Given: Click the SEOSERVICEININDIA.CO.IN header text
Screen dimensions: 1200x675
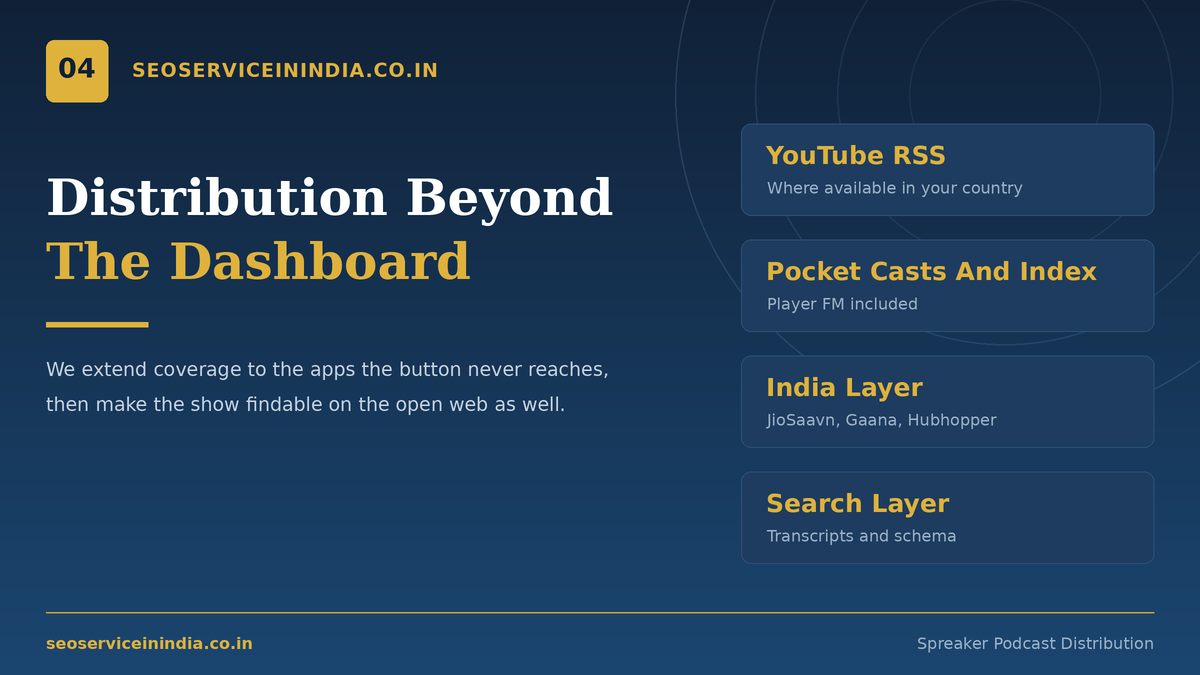Looking at the screenshot, I should tap(285, 71).
